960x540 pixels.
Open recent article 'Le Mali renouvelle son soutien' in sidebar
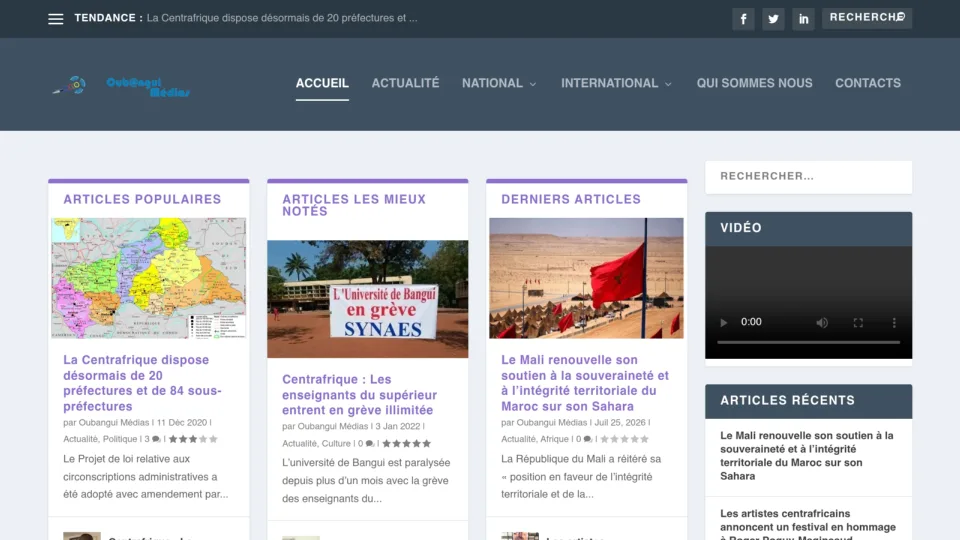(806, 456)
